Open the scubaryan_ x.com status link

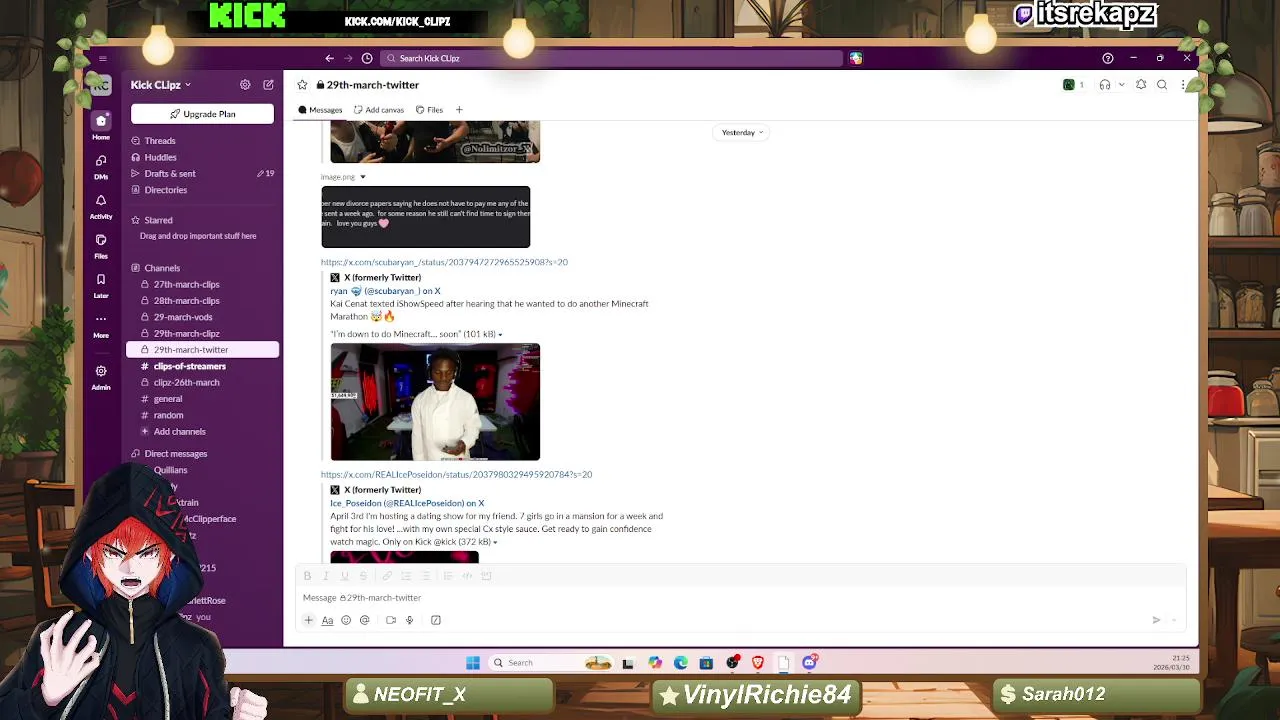(x=444, y=262)
